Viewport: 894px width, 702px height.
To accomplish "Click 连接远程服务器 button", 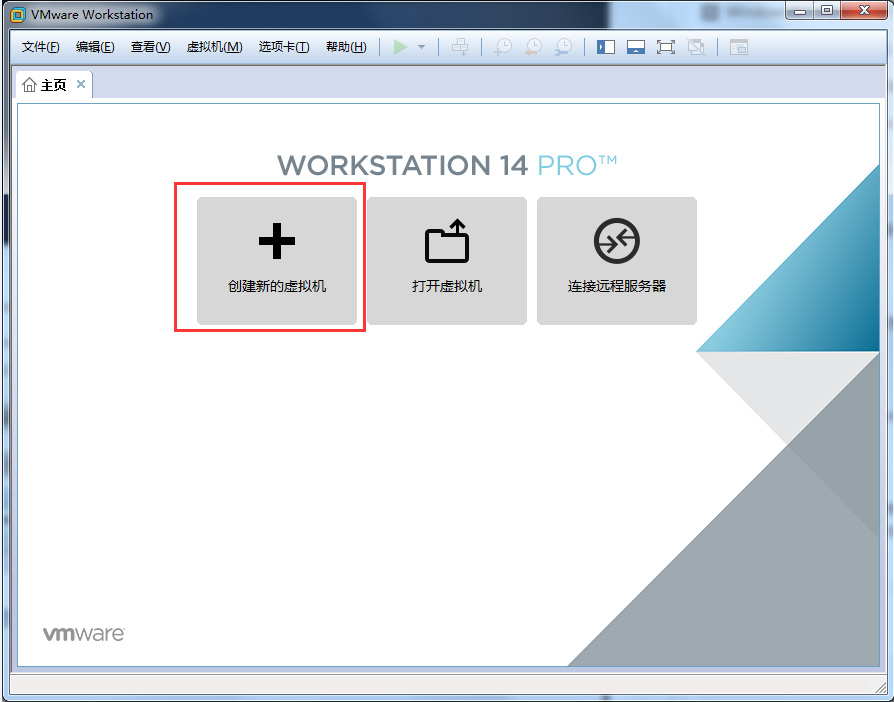I will click(617, 261).
